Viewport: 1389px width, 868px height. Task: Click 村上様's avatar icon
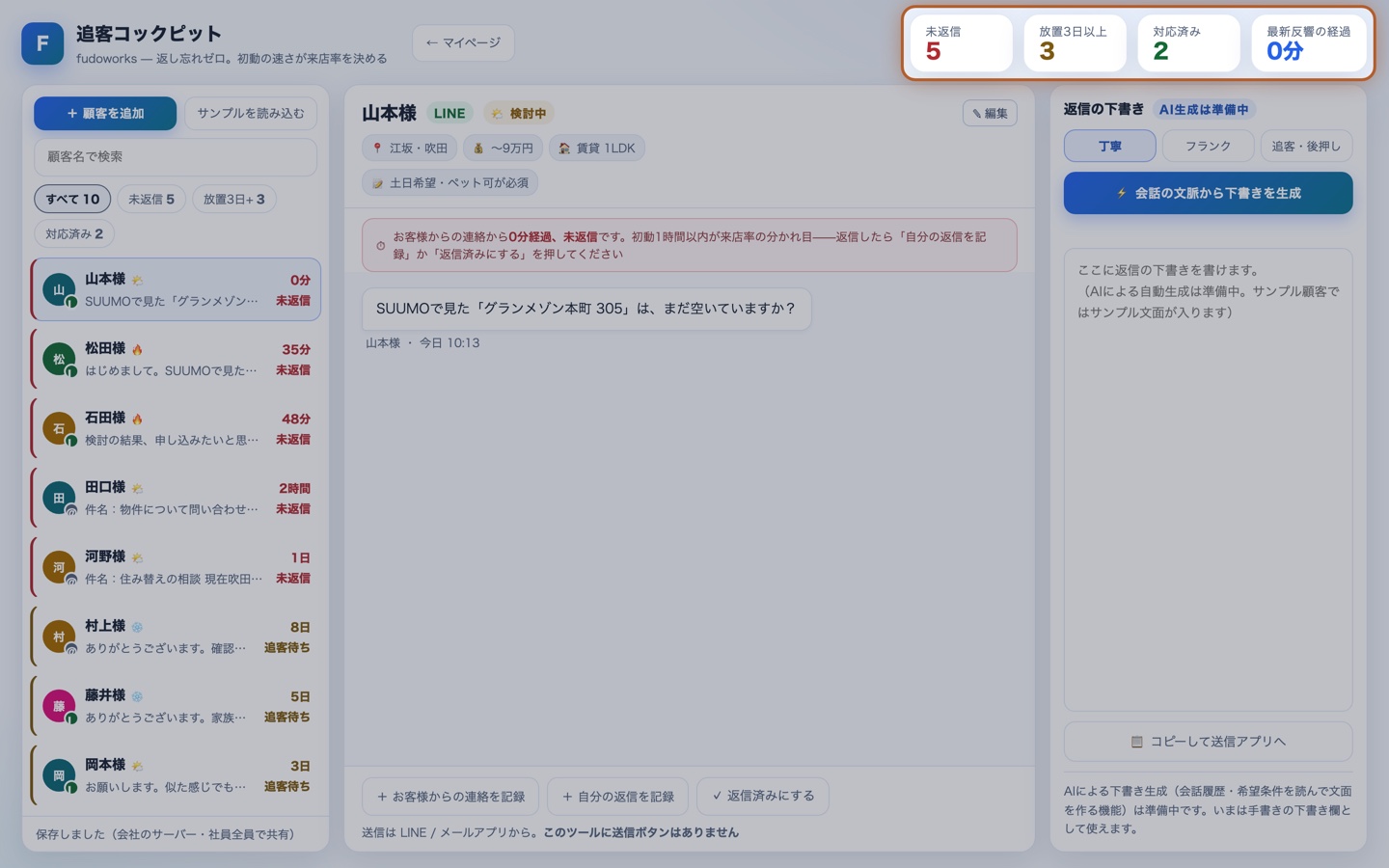[59, 637]
